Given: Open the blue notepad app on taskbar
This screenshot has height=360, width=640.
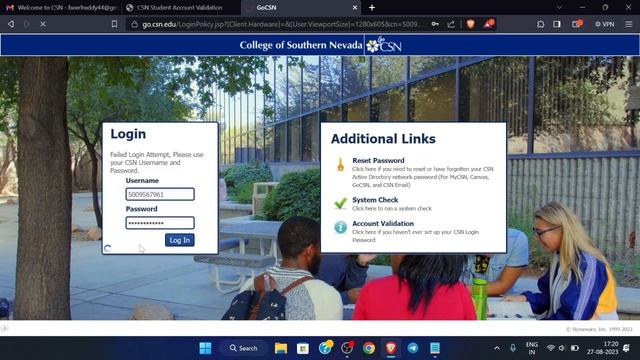Looking at the screenshot, I should pos(435,348).
